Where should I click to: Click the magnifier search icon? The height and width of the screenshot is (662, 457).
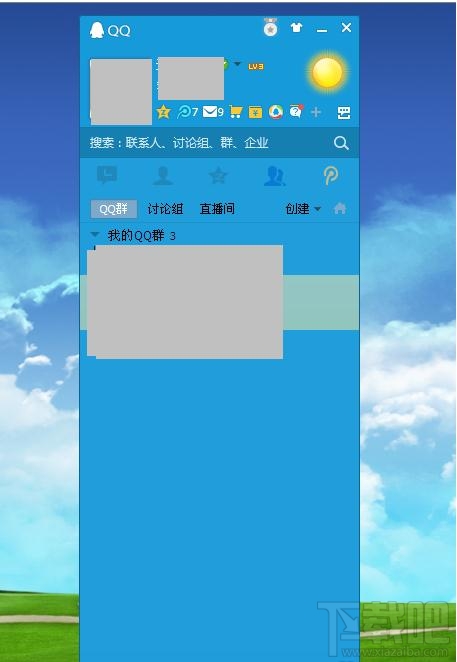tap(341, 143)
